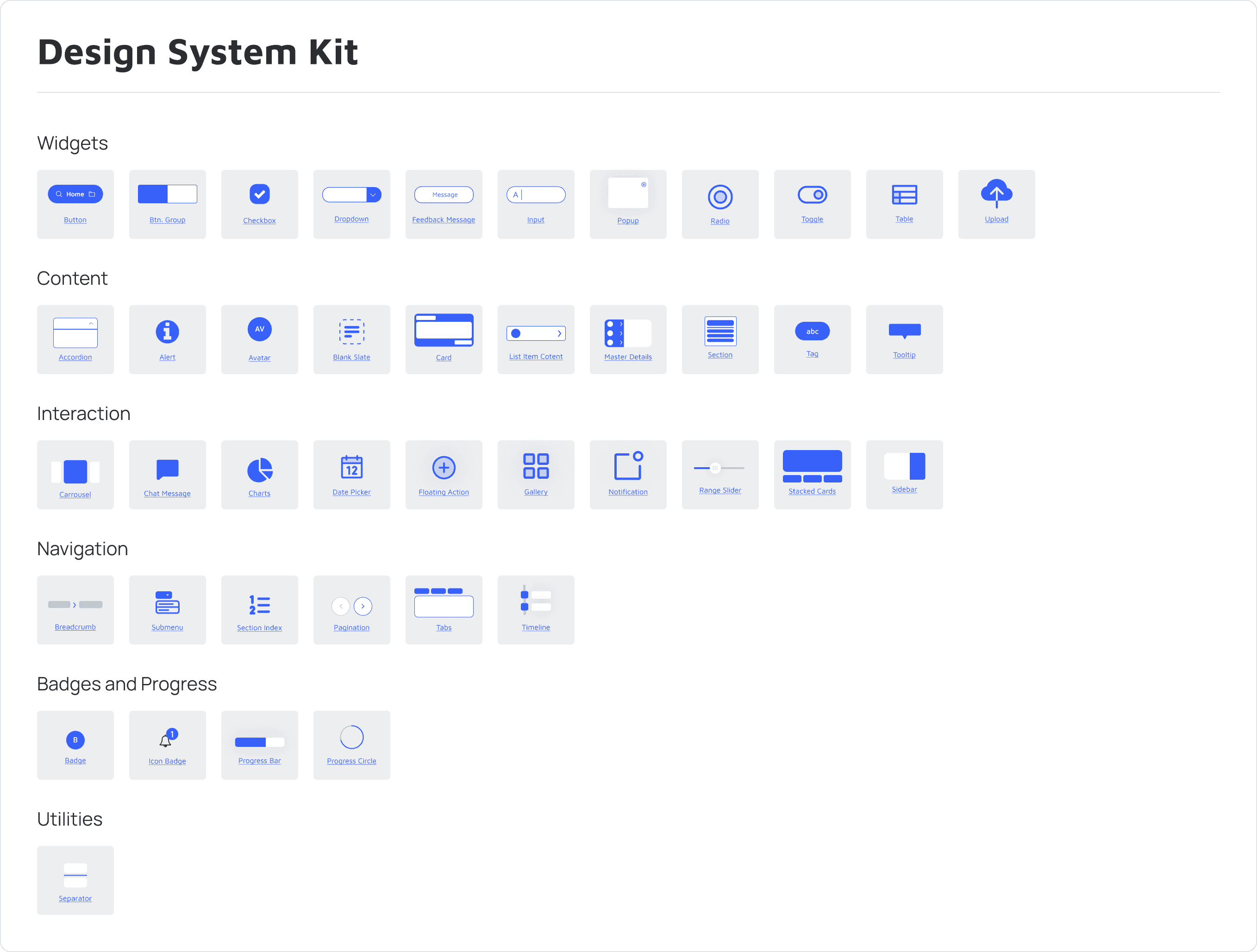Click the Dropdown arrow widget
This screenshot has width=1257, height=952.
(x=373, y=194)
